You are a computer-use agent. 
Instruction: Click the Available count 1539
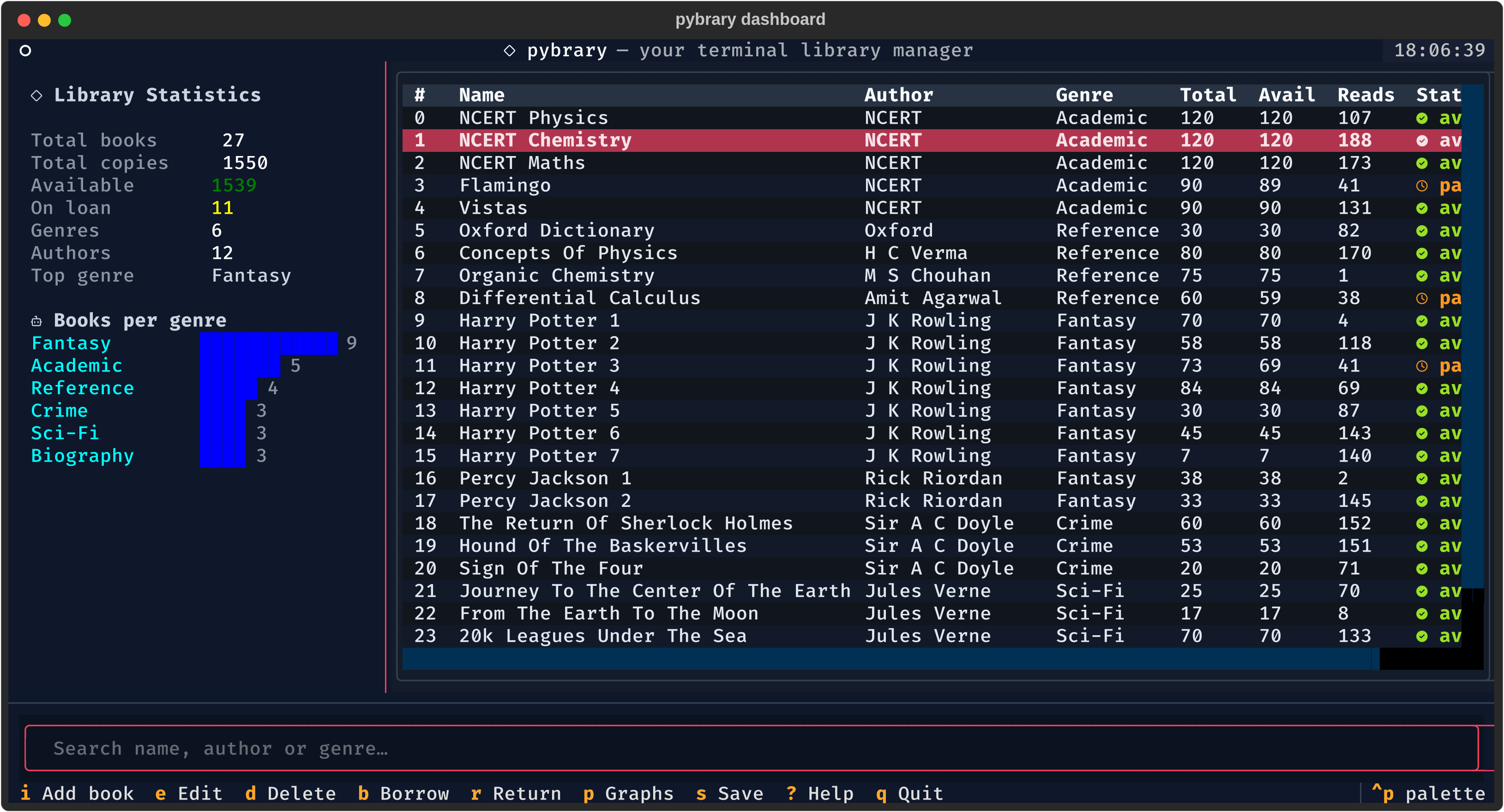pyautogui.click(x=234, y=186)
